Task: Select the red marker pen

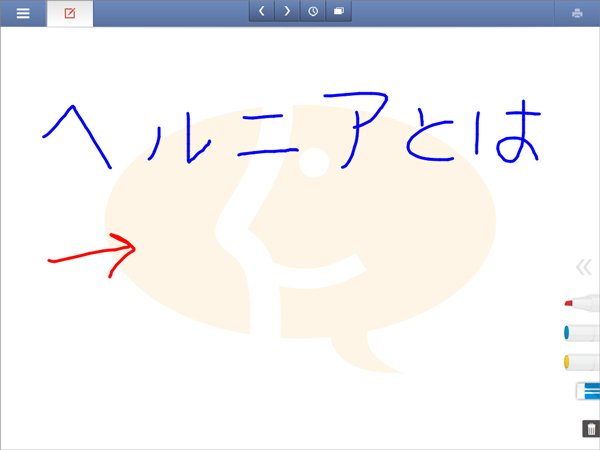Action: (x=582, y=302)
